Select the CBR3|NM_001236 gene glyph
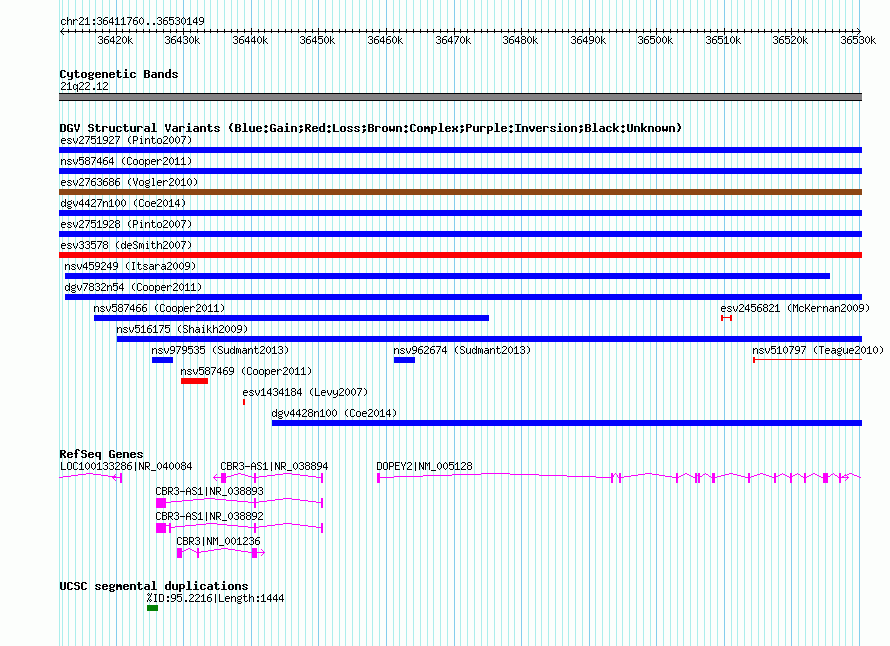 point(221,552)
